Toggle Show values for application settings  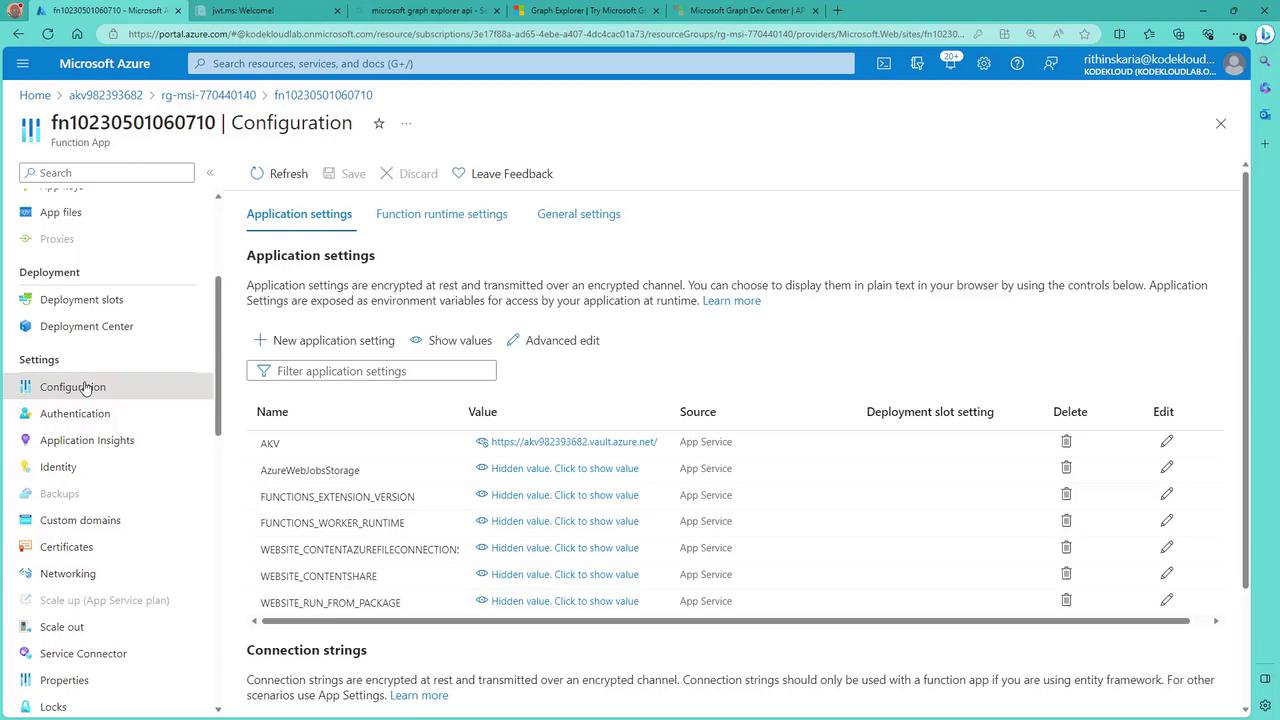pos(451,340)
